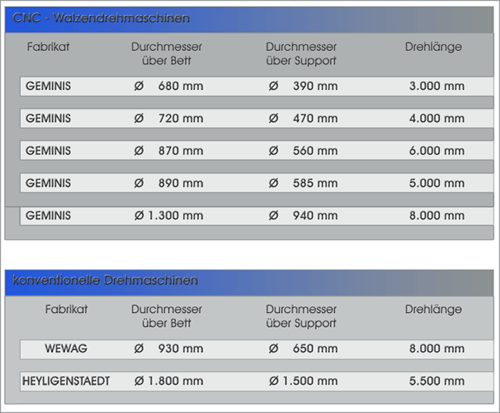
Task: Click the 940 mm support diameter value
Action: [315, 216]
